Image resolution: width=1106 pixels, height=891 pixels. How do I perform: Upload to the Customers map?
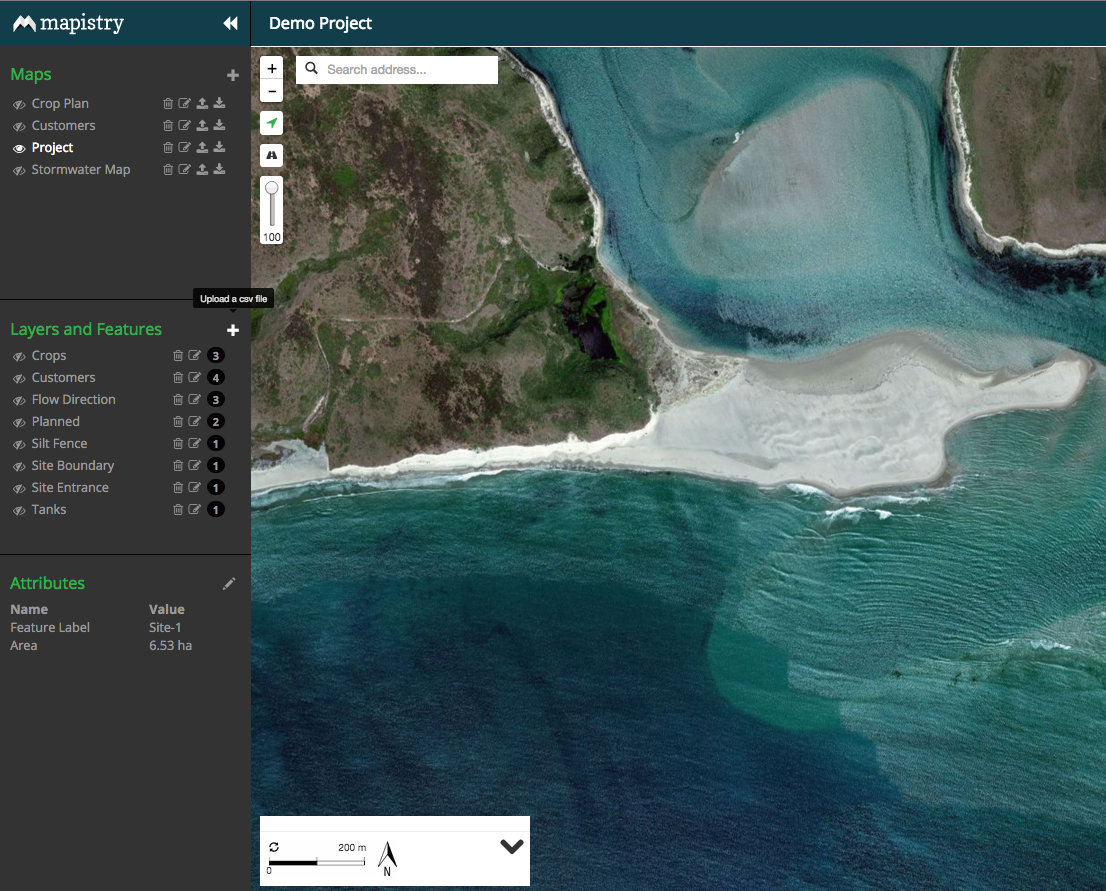point(202,126)
